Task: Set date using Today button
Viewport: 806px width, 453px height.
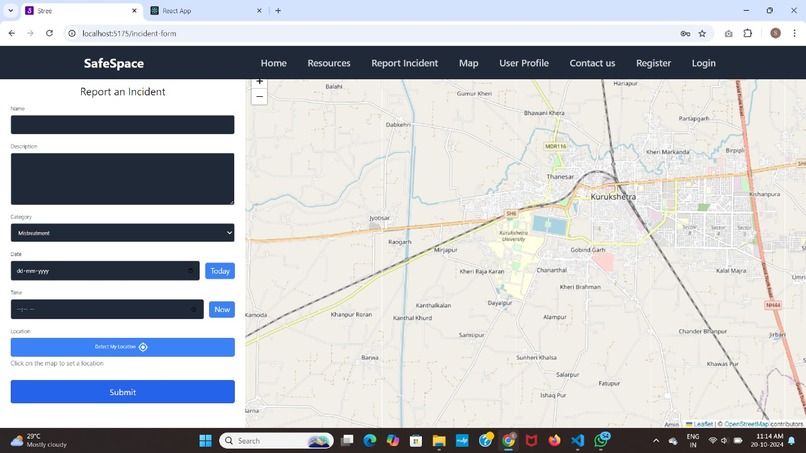Action: click(x=219, y=271)
